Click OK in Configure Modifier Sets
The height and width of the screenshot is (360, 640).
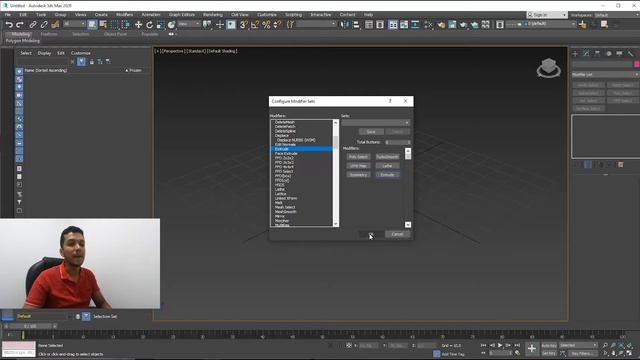pos(371,234)
